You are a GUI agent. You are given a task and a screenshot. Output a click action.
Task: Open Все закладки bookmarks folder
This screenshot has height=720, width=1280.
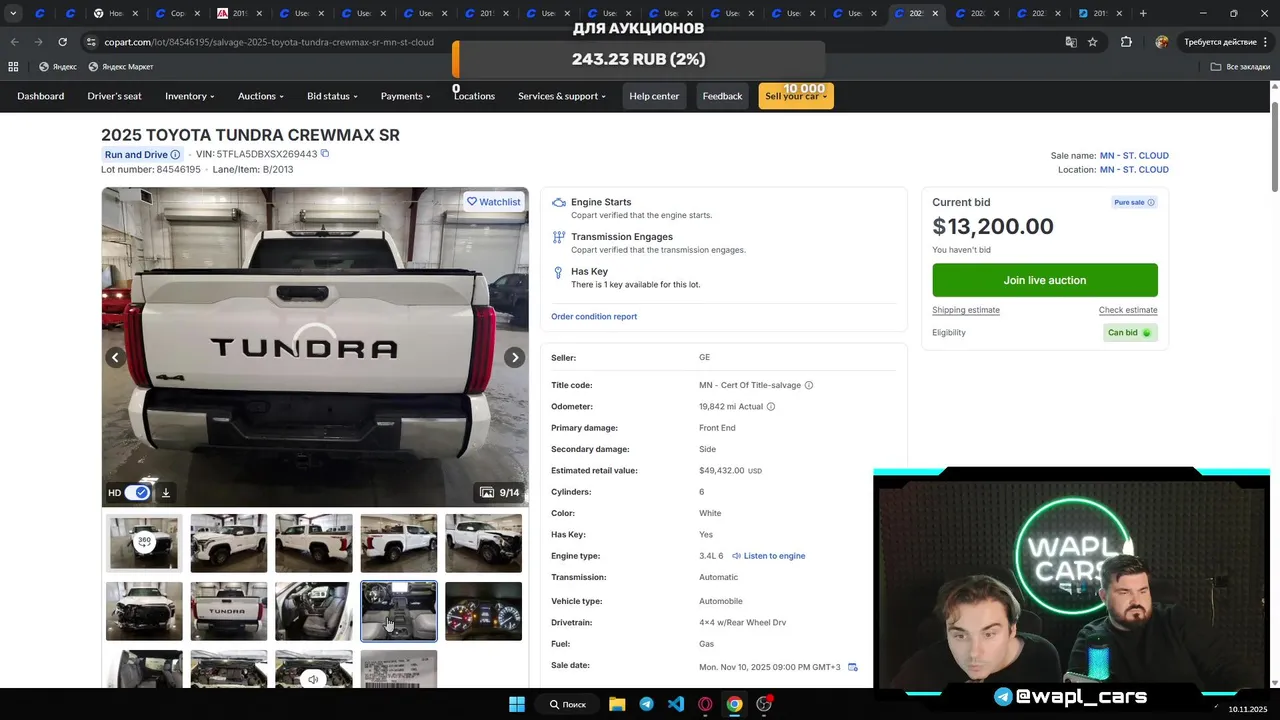coord(1240,67)
